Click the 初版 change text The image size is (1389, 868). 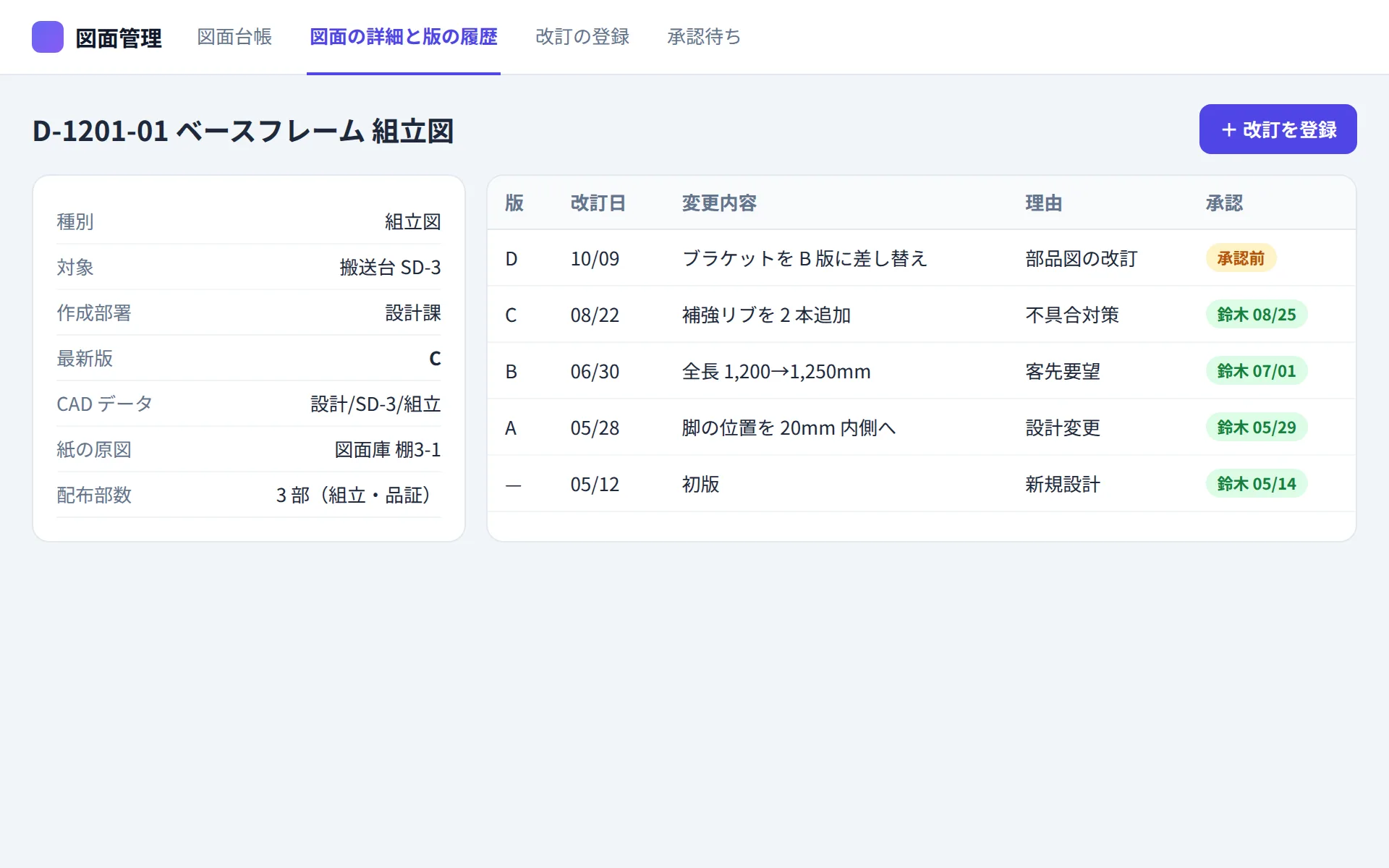[700, 485]
